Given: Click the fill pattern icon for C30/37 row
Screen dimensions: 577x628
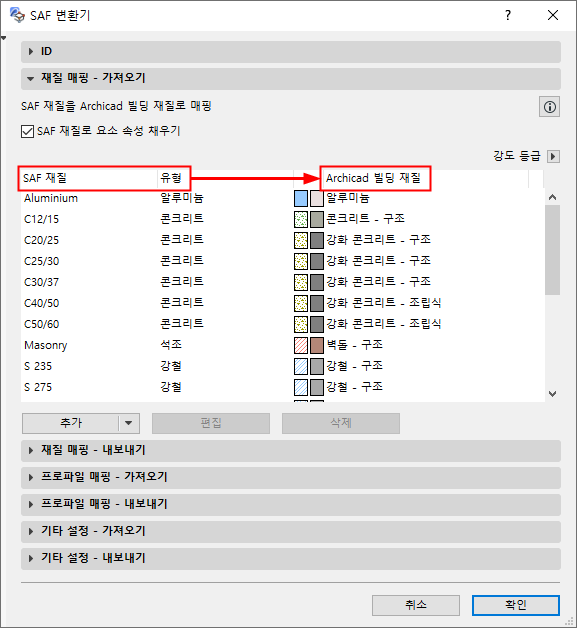Looking at the screenshot, I should pyautogui.click(x=301, y=282).
